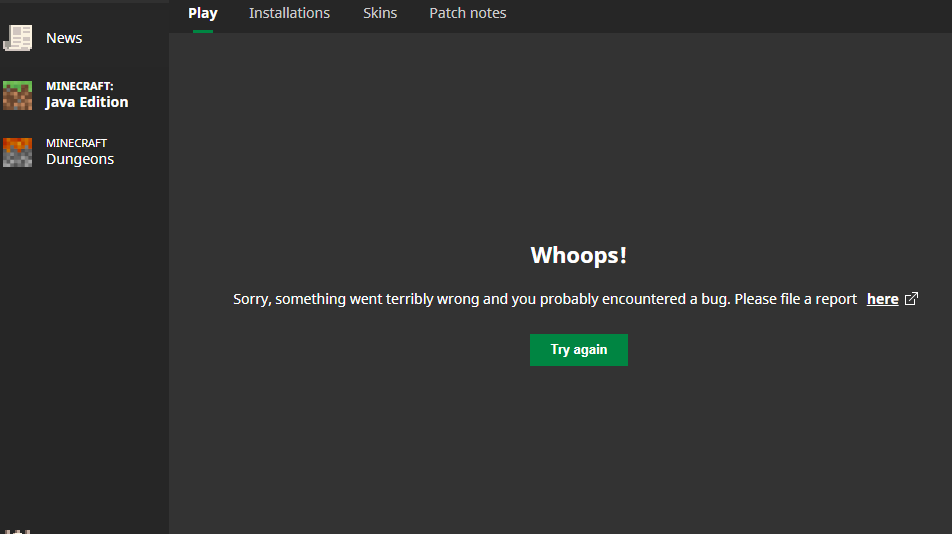Click the green underline beneath Play

tap(203, 31)
